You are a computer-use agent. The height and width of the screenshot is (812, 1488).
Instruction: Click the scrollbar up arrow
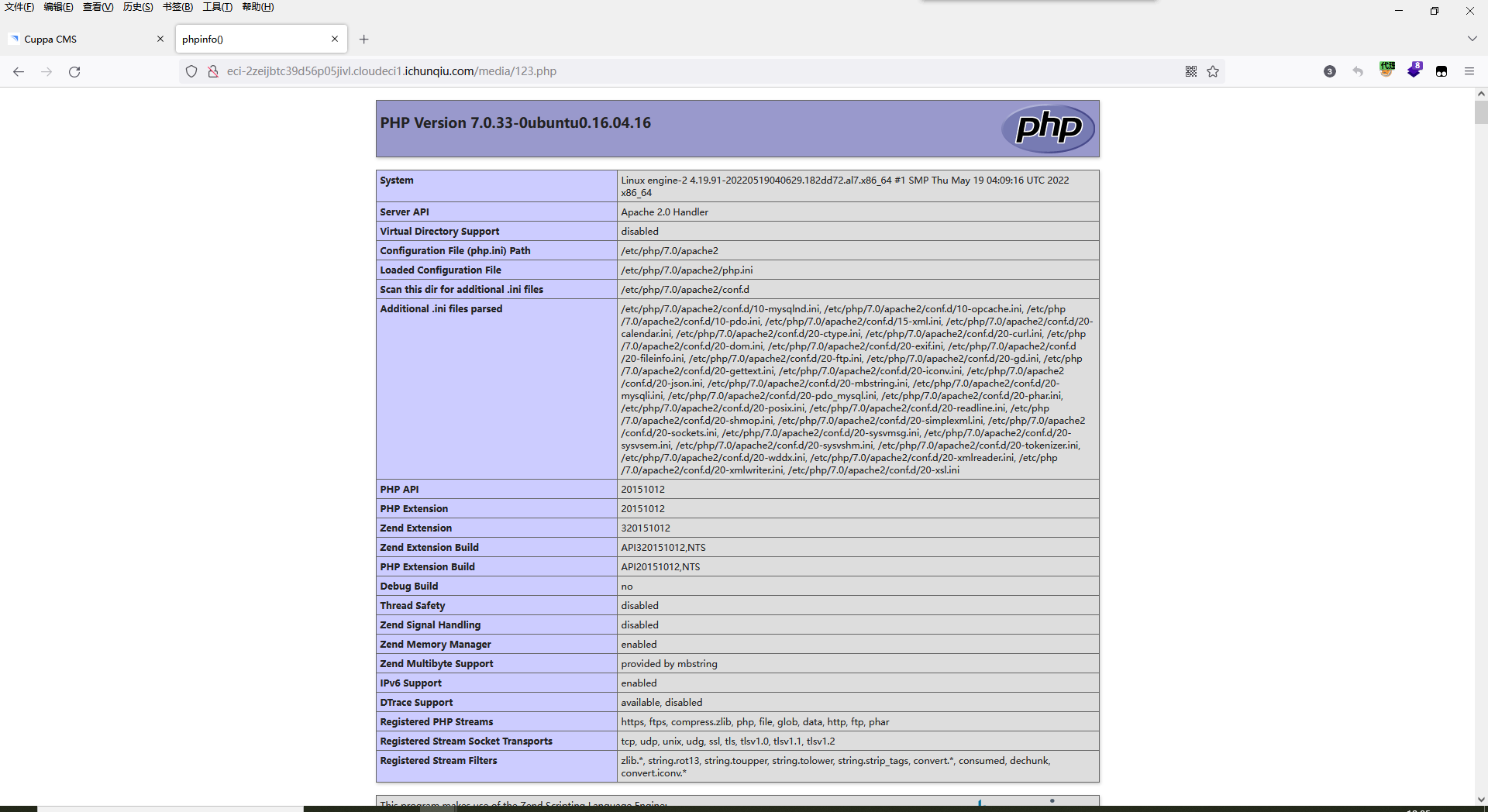click(x=1481, y=94)
